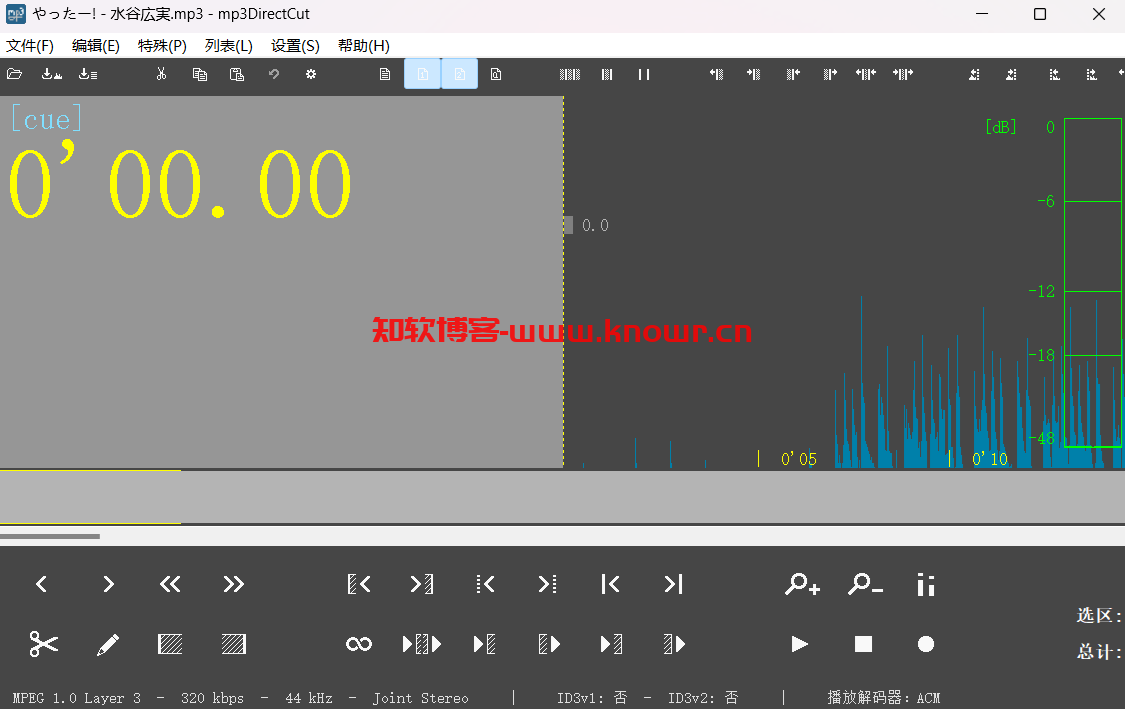The image size is (1125, 709).
Task: Click the play-to-selection-start icon beside it
Action: tap(484, 644)
